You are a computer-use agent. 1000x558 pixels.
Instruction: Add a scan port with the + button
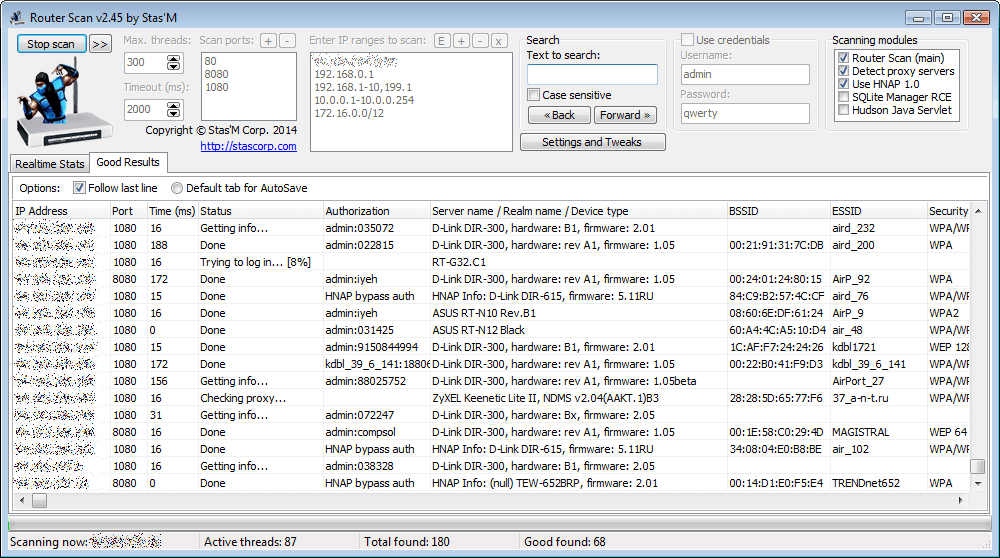(x=268, y=41)
